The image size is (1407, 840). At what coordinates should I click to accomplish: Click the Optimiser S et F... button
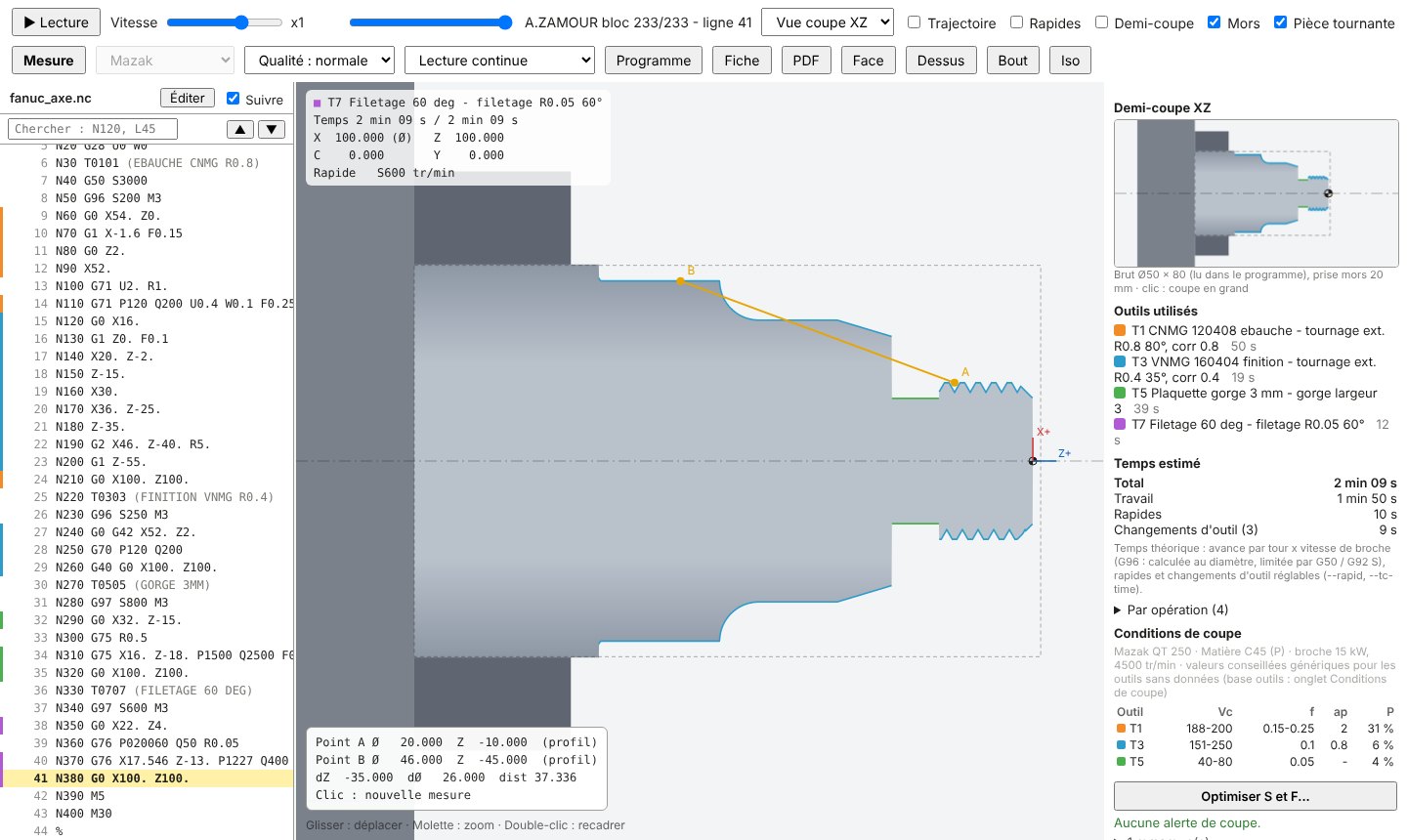1255,796
